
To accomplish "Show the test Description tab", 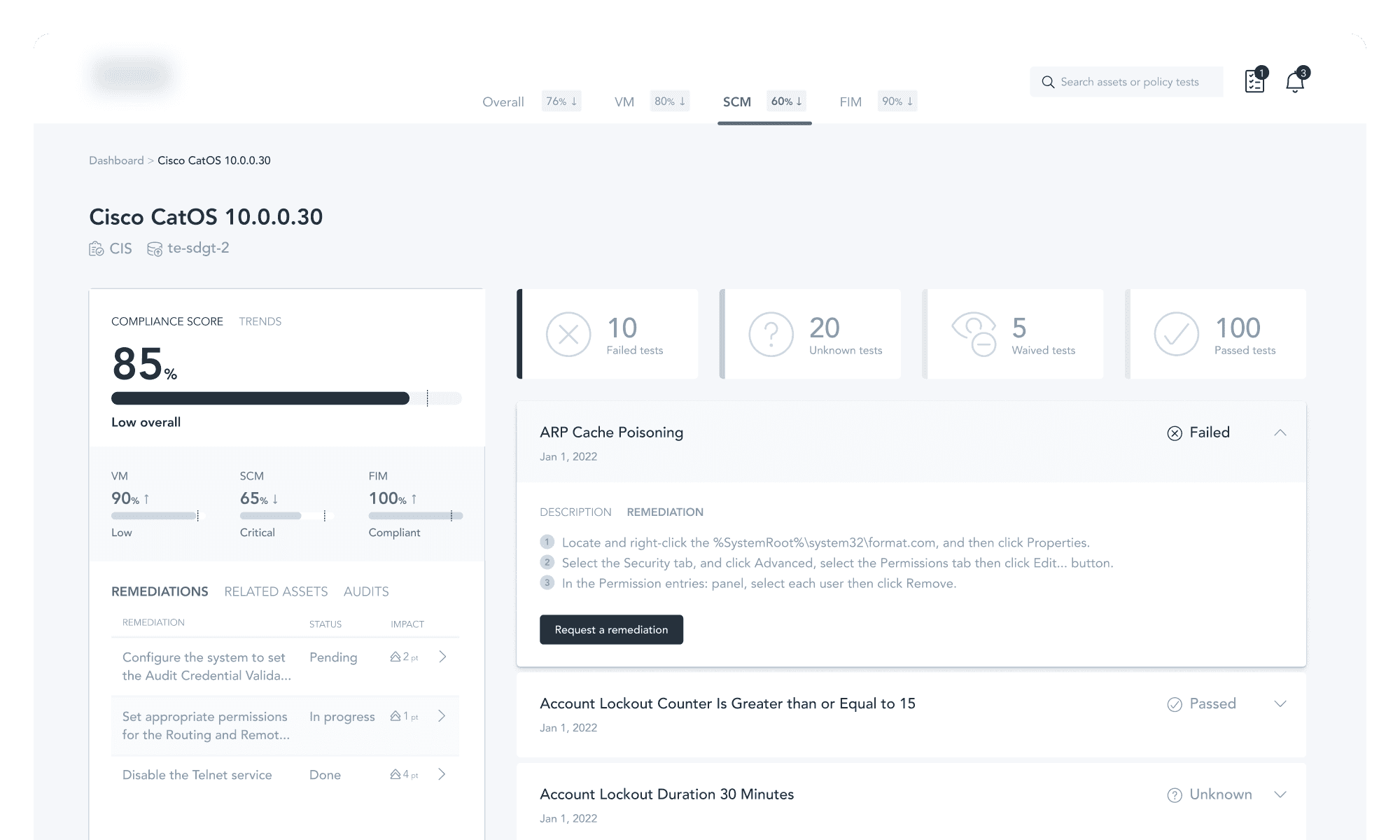I will coord(575,512).
